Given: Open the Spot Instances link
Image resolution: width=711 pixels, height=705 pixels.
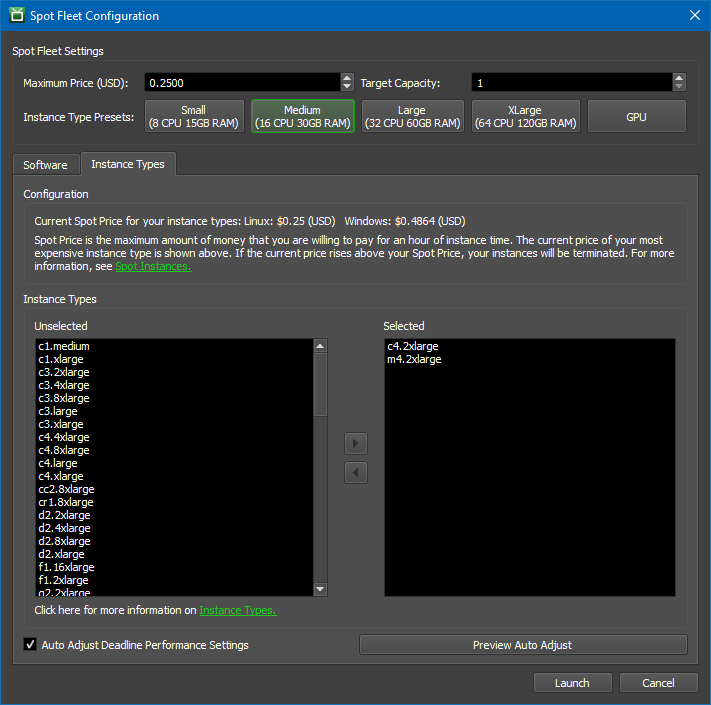Looking at the screenshot, I should (x=153, y=267).
